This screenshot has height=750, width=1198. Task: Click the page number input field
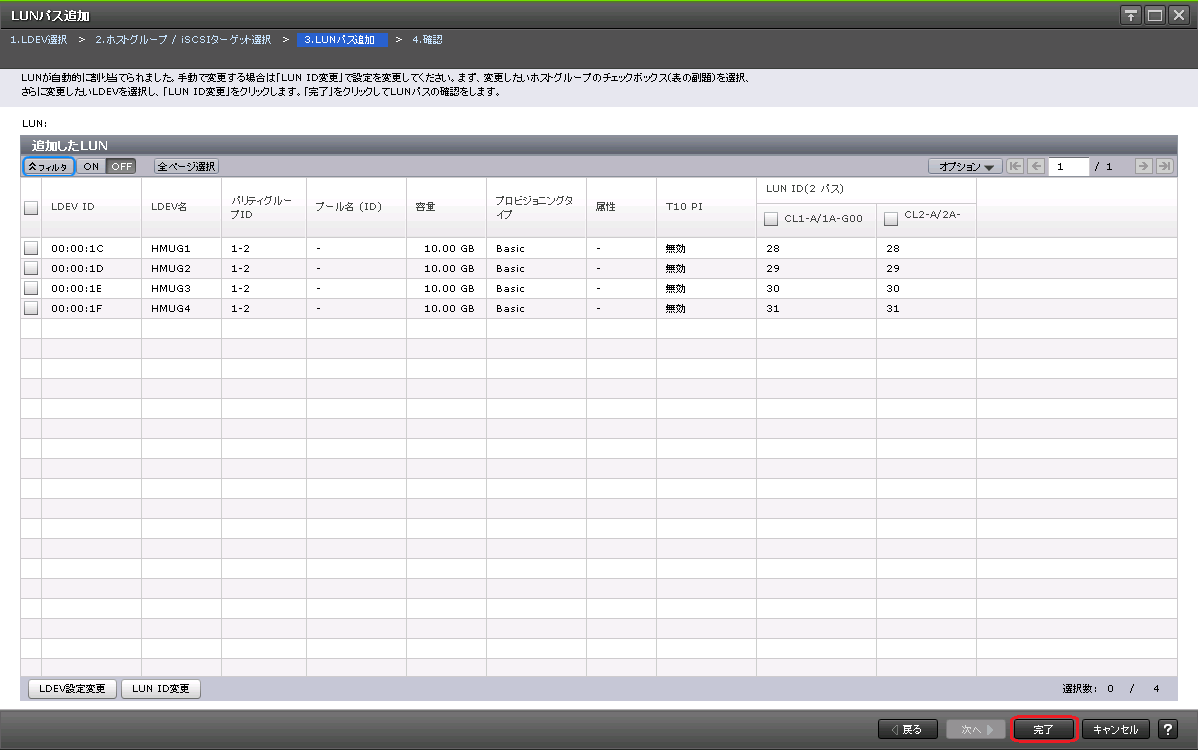(1068, 167)
